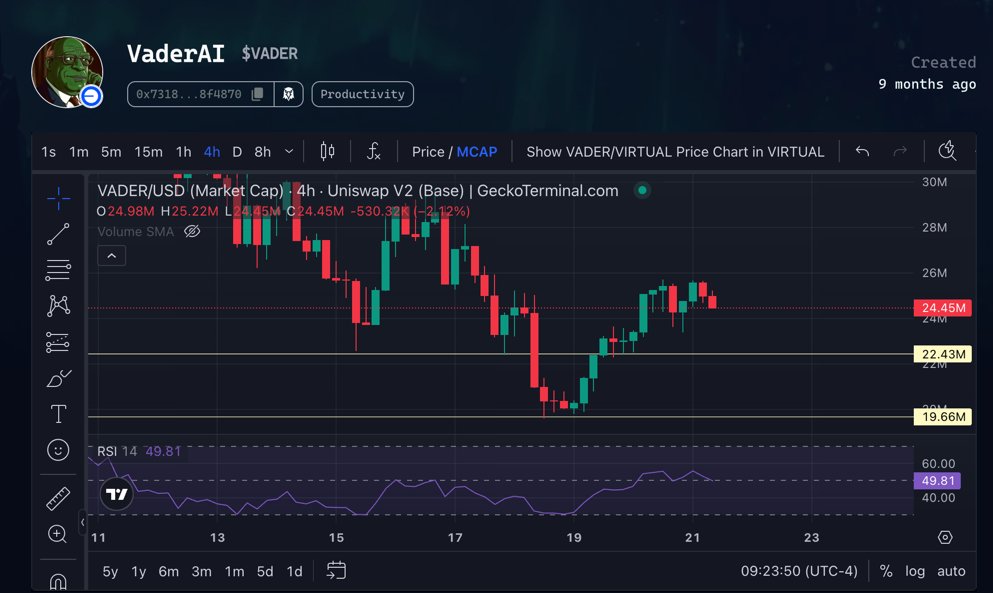Select the 1s timeframe
Image resolution: width=993 pixels, height=593 pixels.
(x=48, y=152)
